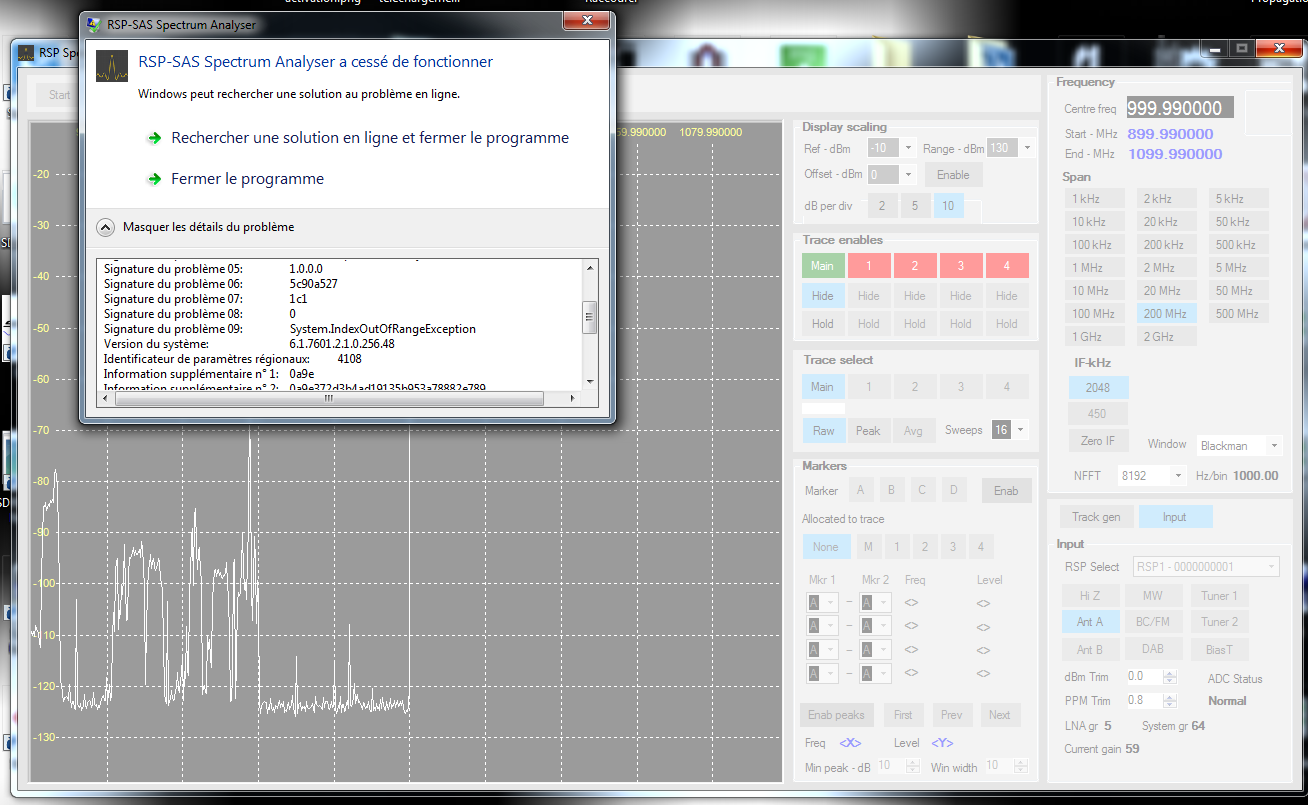Hide the Main trace
This screenshot has height=805, width=1308.
coord(822,296)
